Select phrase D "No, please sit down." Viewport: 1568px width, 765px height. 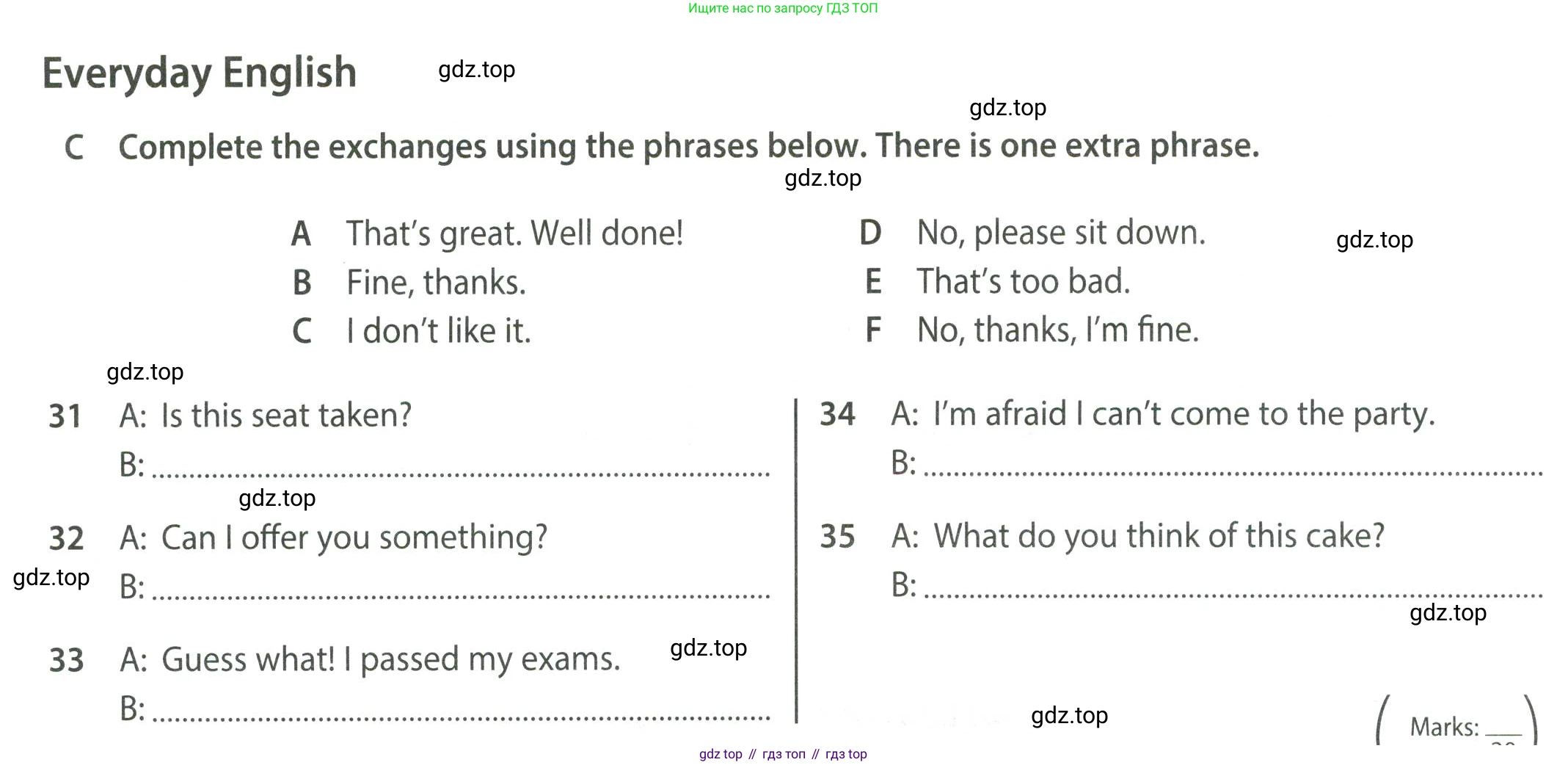coord(1060,233)
